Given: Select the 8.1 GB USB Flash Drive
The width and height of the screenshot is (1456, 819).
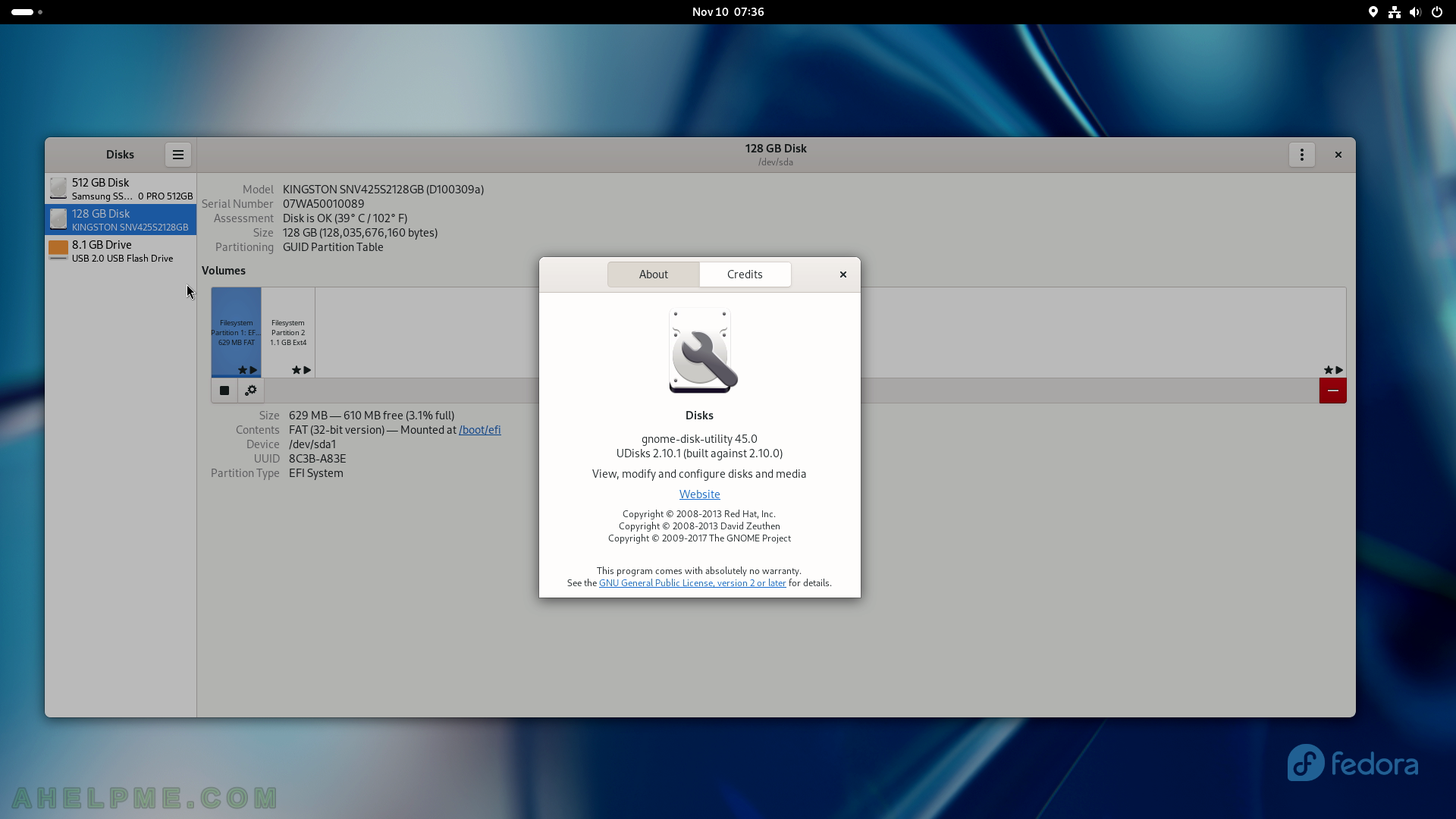Looking at the screenshot, I should click(x=121, y=251).
